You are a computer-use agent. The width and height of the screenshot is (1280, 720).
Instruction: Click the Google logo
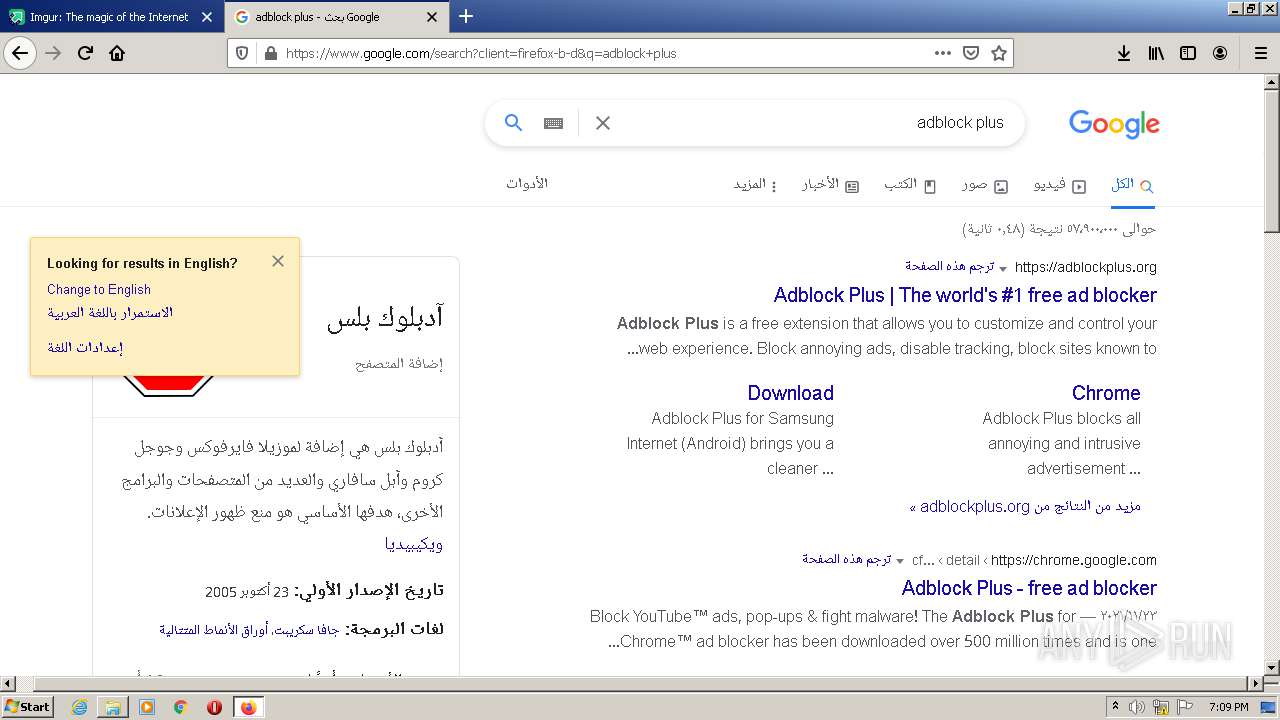pyautogui.click(x=1114, y=123)
